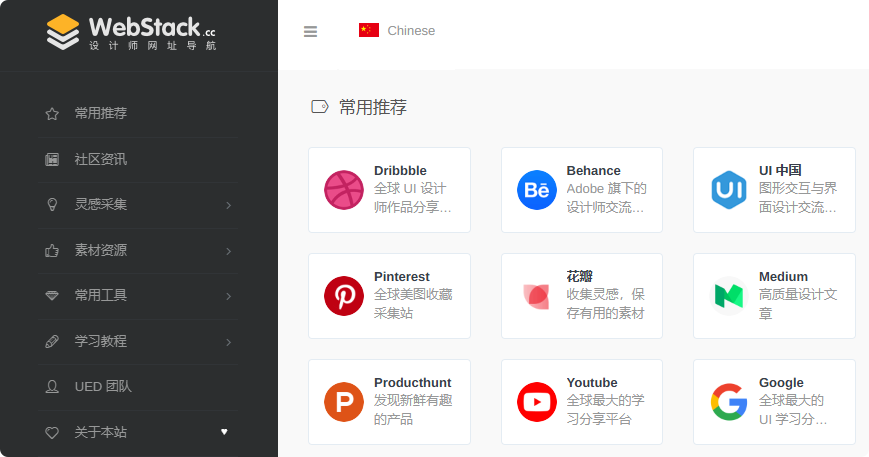Click the multicolor Google G logo

point(729,402)
